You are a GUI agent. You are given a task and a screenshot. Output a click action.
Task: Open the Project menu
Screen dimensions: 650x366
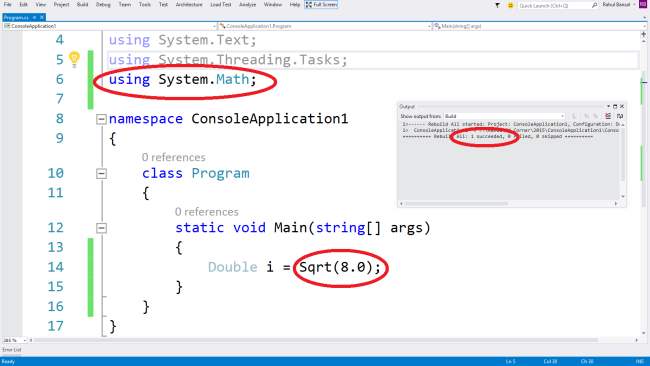point(61,5)
